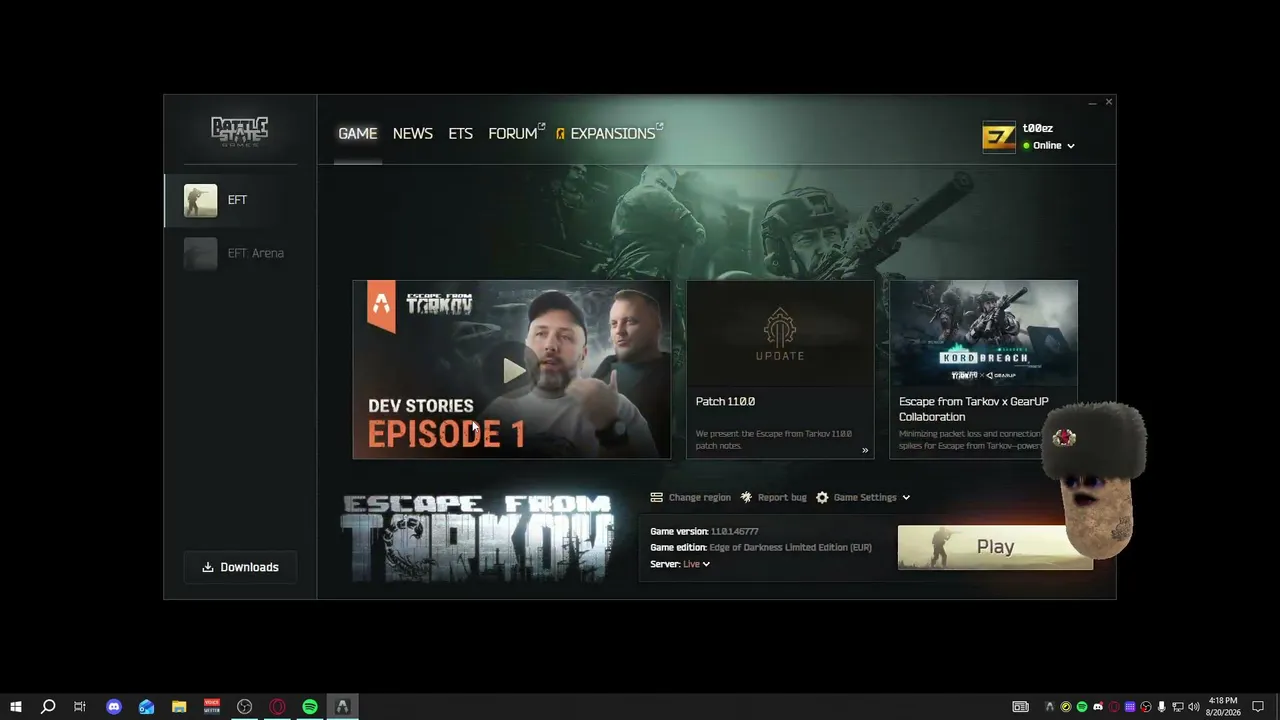
Task: Open VoiceMeeter from the taskbar
Action: 212,707
